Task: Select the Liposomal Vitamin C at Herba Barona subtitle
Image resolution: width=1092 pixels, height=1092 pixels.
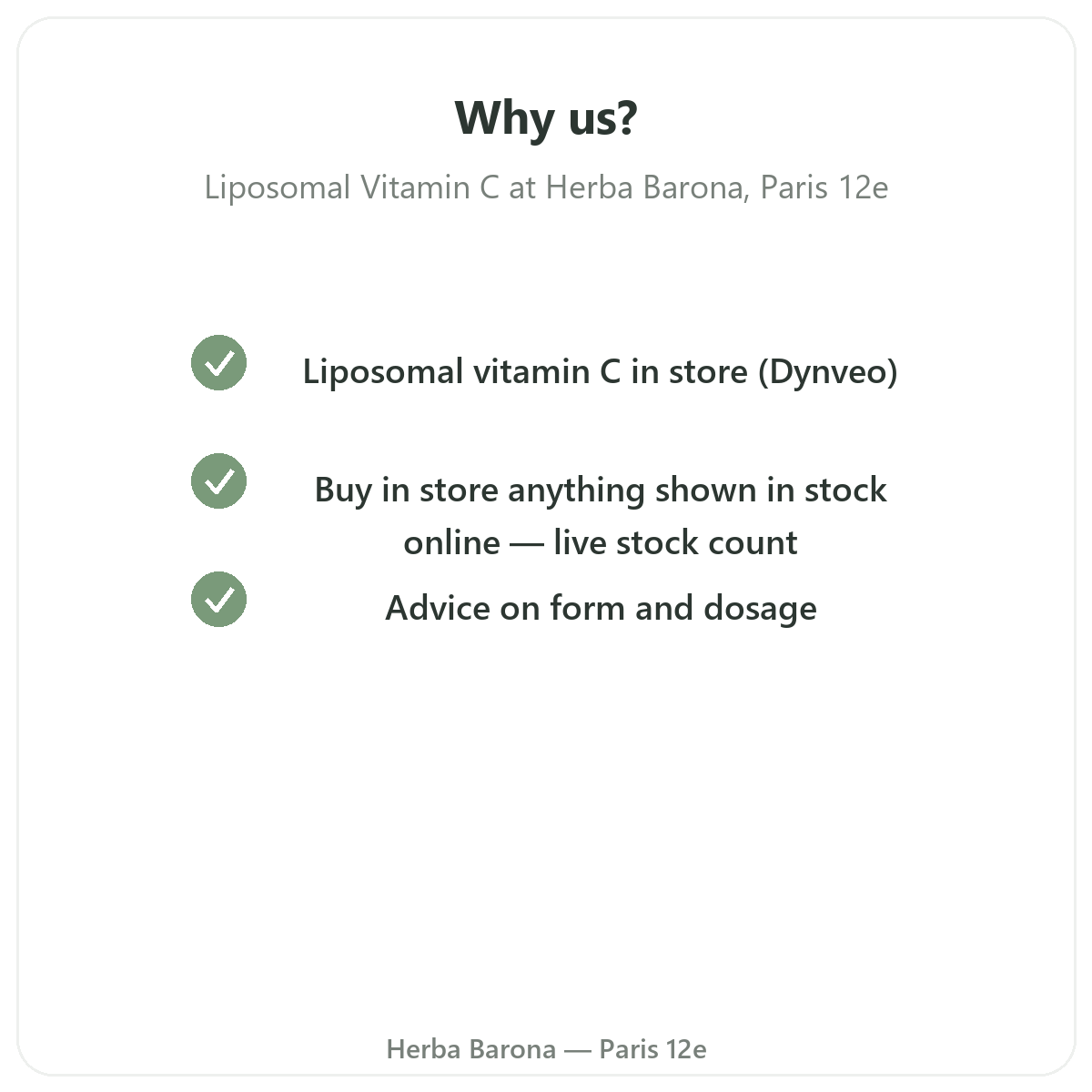Action: pos(546,187)
